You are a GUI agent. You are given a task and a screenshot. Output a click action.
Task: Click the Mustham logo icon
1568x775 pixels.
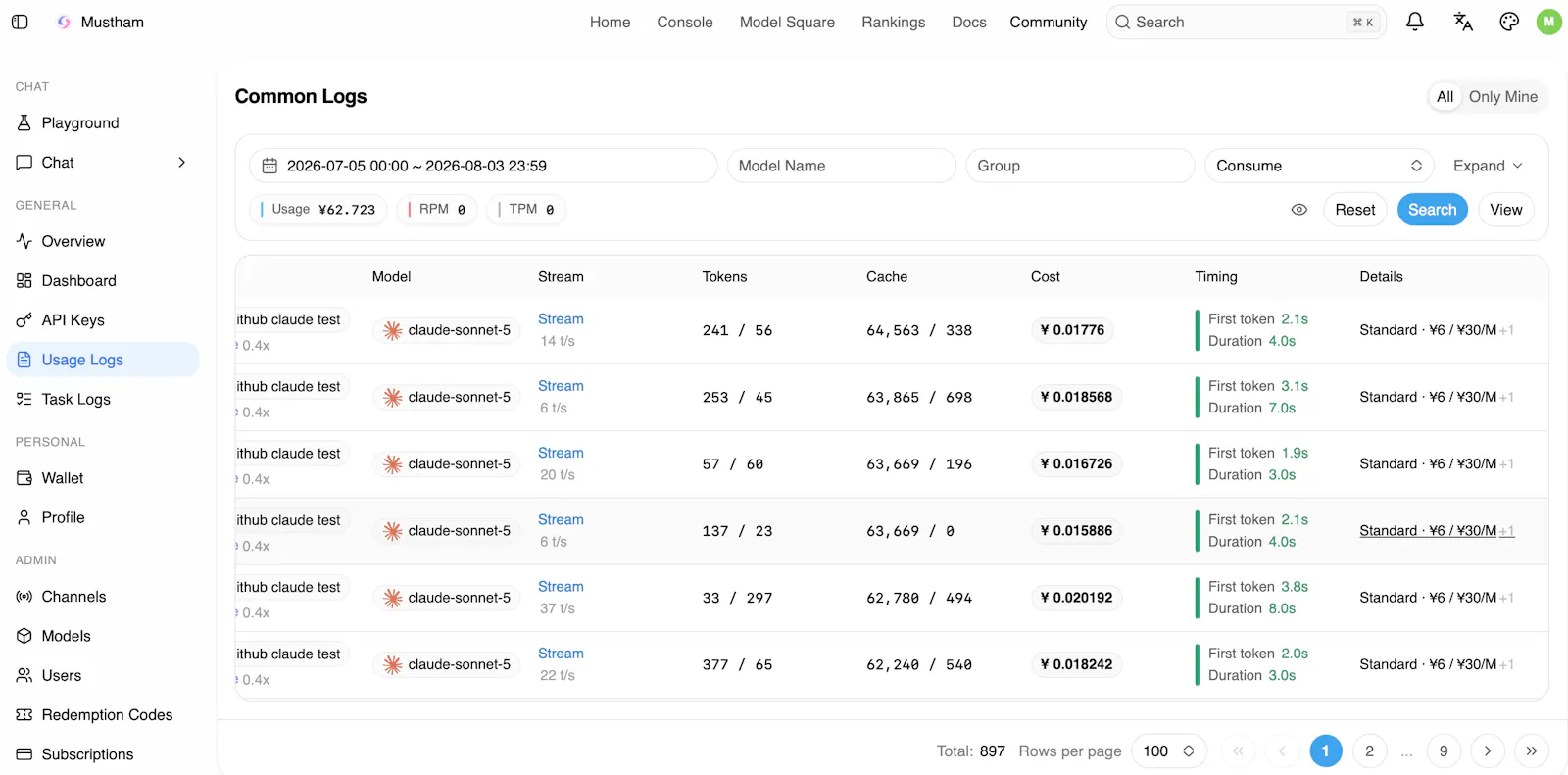(64, 22)
